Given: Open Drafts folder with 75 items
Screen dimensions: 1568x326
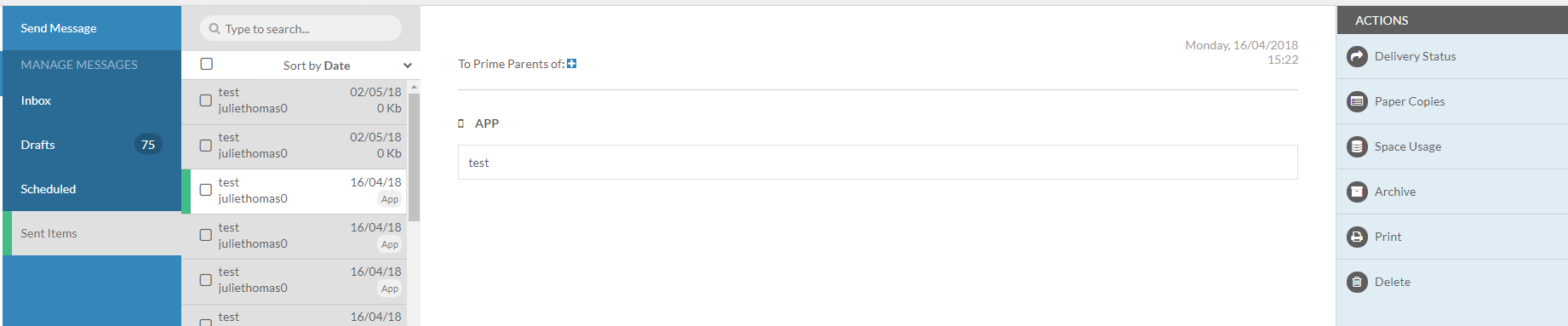Looking at the screenshot, I should pos(92,145).
